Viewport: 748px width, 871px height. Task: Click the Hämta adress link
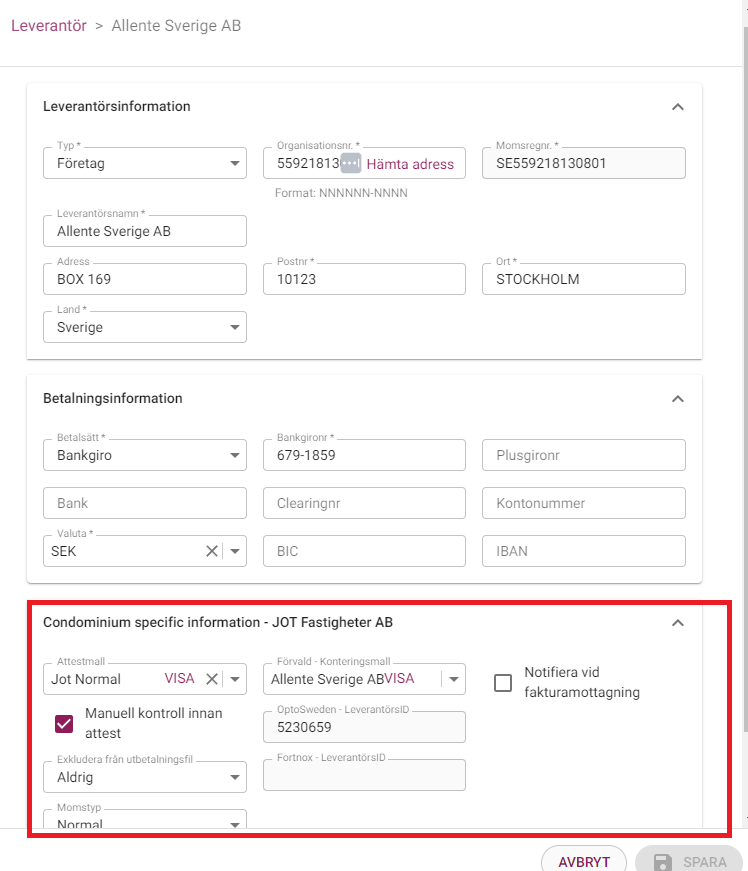tap(410, 164)
